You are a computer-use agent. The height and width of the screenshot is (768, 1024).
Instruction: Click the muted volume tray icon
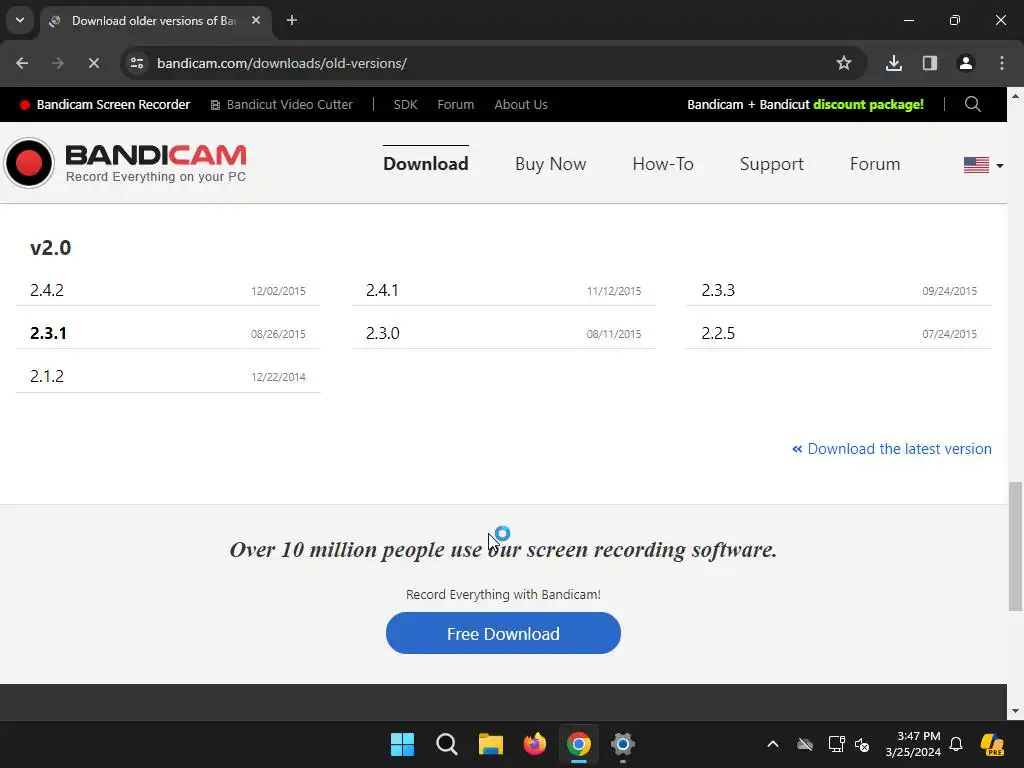pyautogui.click(x=862, y=744)
